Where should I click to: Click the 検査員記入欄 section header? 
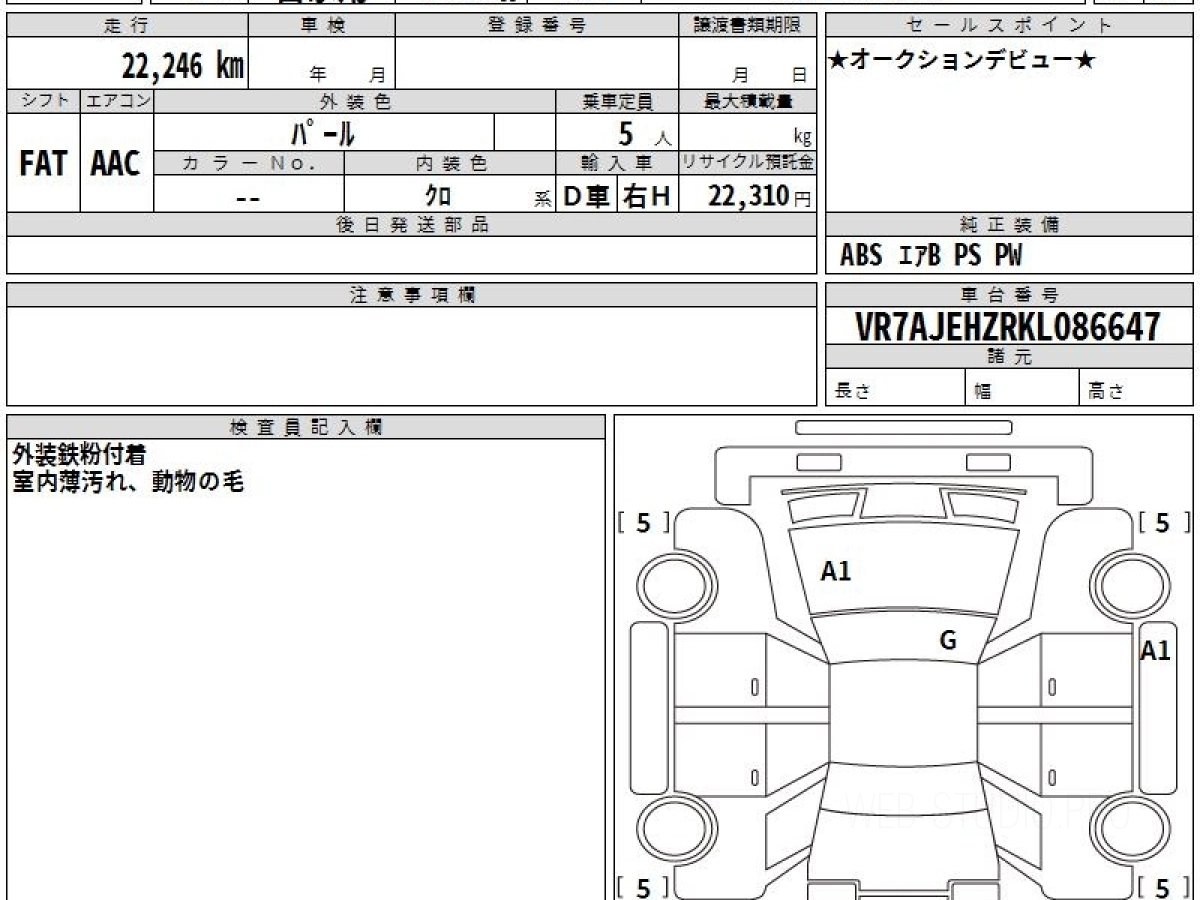pos(306,427)
